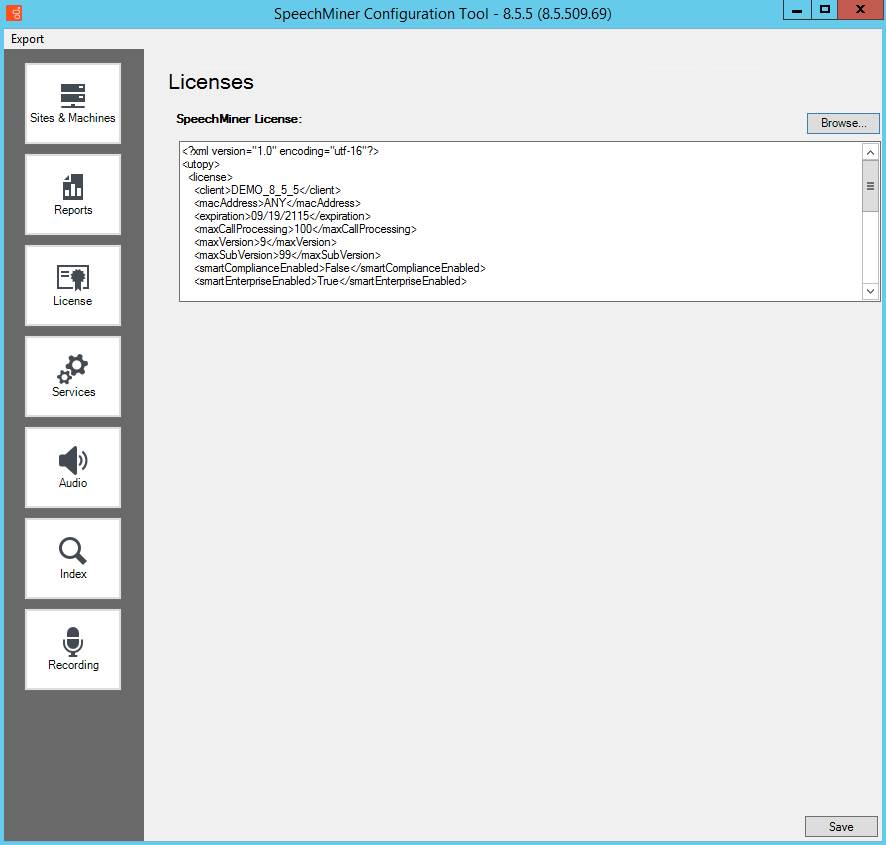Maximize the SpeechMiner Configuration Tool window
The height and width of the screenshot is (845, 886).
point(825,10)
